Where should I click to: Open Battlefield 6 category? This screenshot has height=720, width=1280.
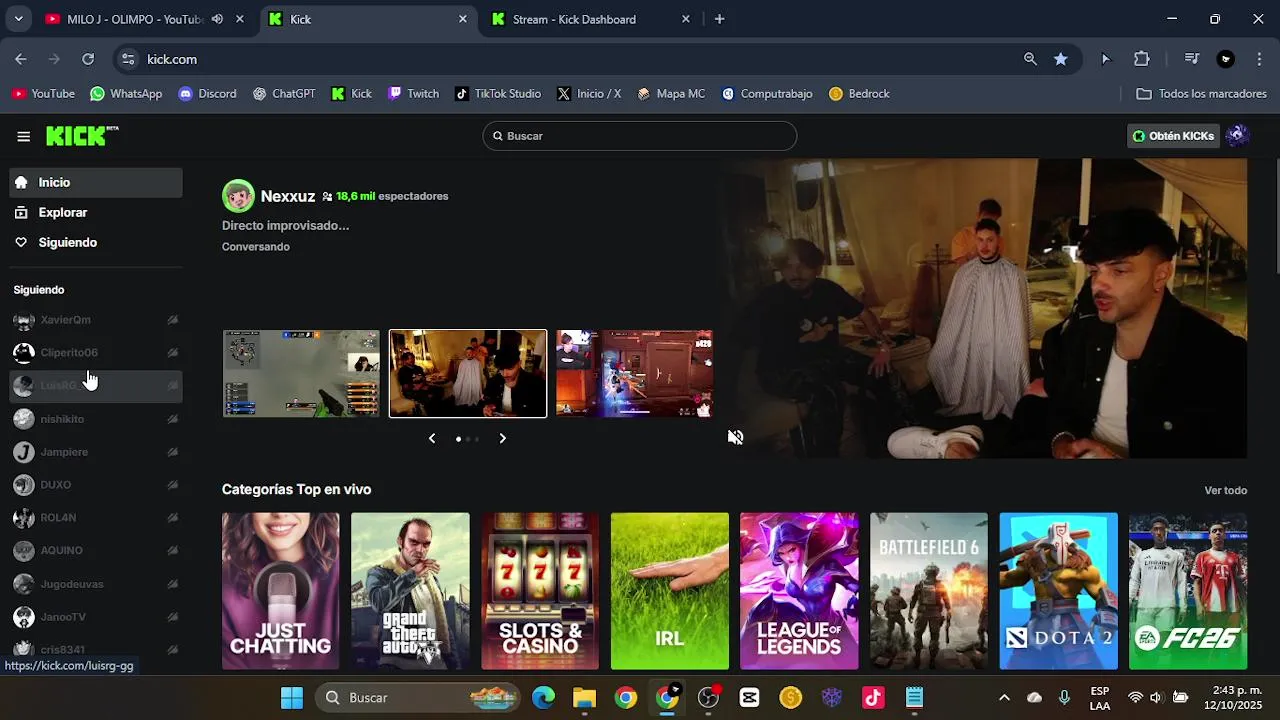tap(929, 591)
